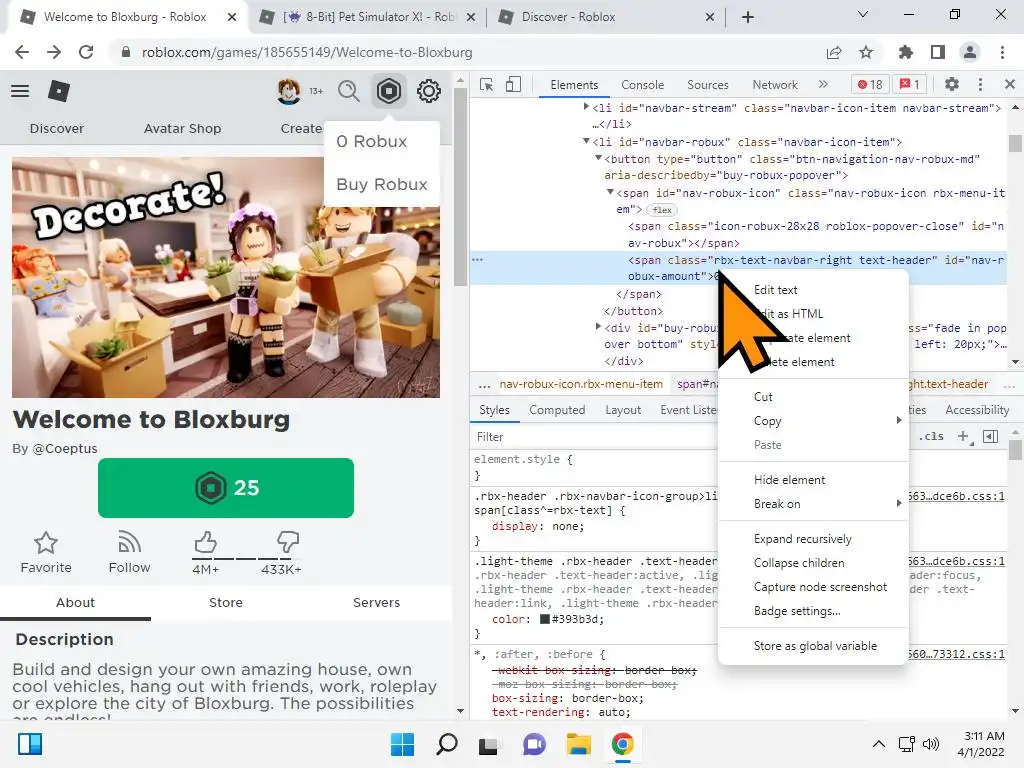This screenshot has height=768, width=1024.
Task: Show more DevTools tabs chevron
Action: coord(823,84)
